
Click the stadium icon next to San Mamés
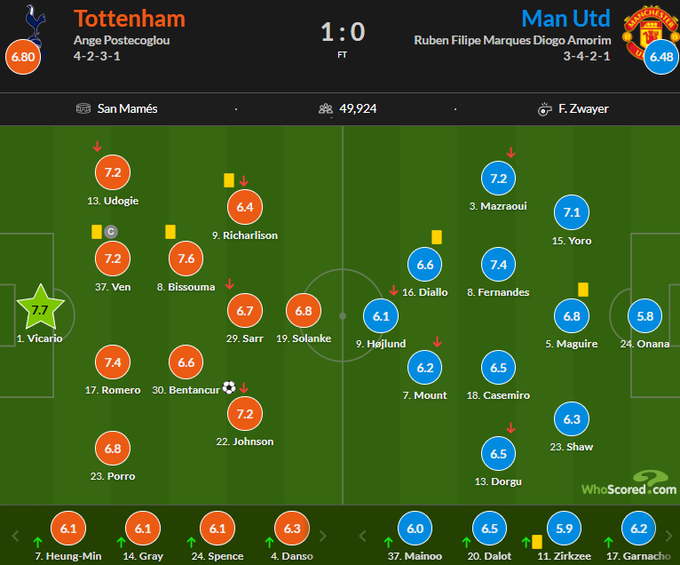click(x=84, y=109)
